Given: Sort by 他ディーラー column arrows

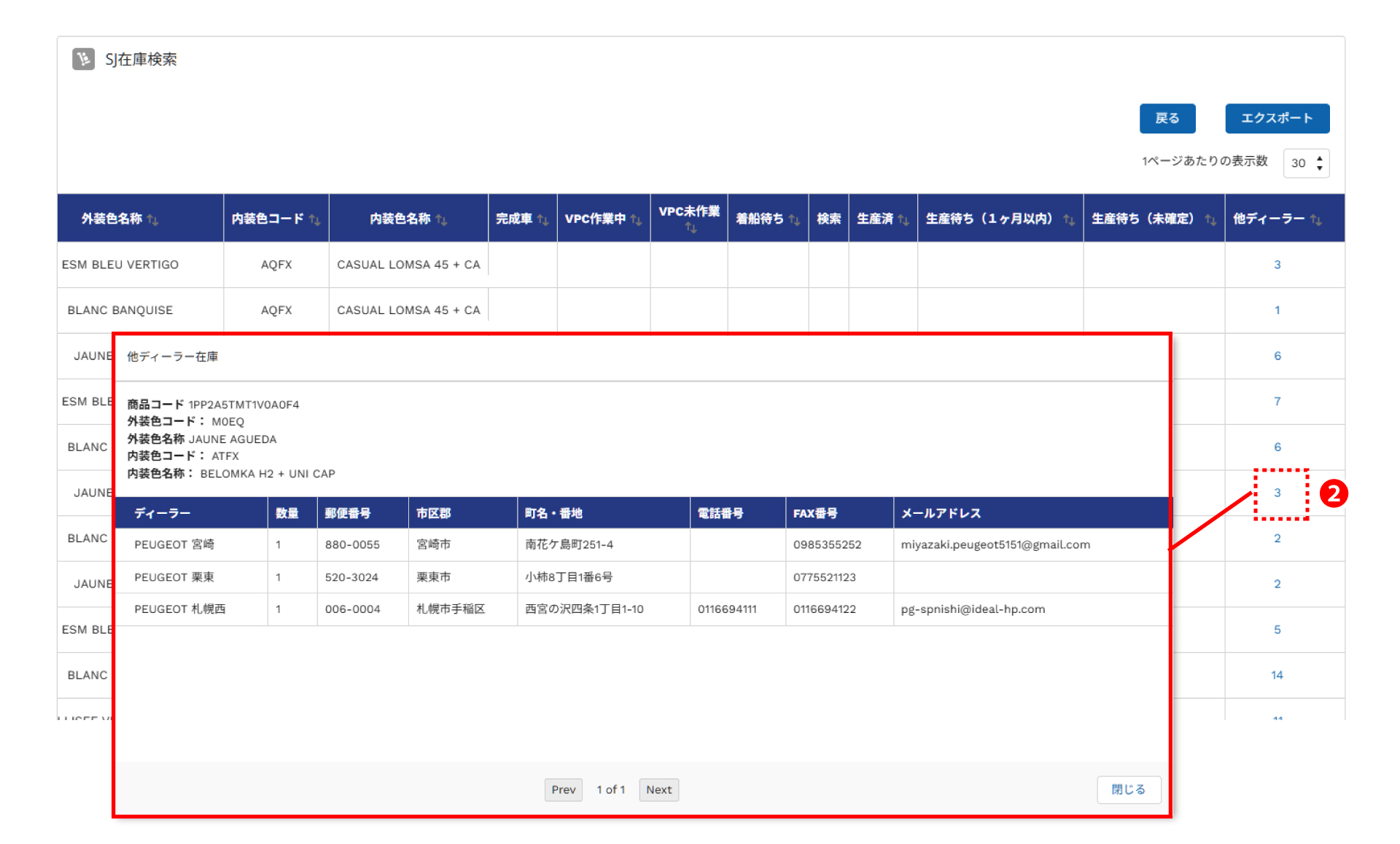Looking at the screenshot, I should 1315,219.
